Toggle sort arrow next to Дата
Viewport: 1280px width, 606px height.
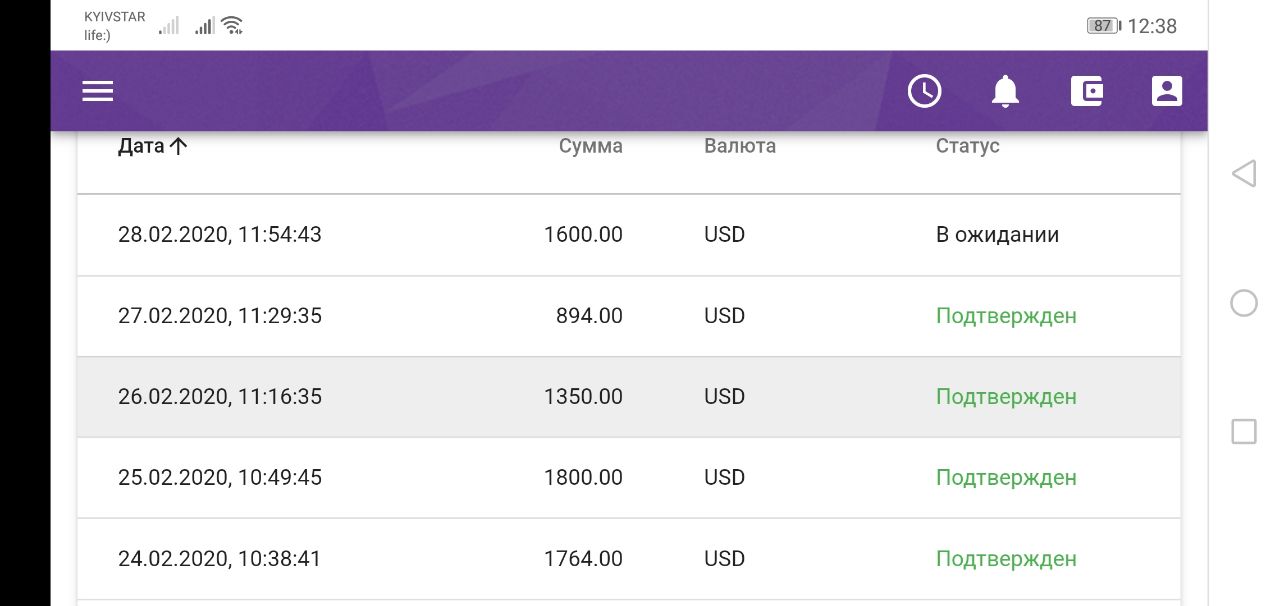pos(179,146)
